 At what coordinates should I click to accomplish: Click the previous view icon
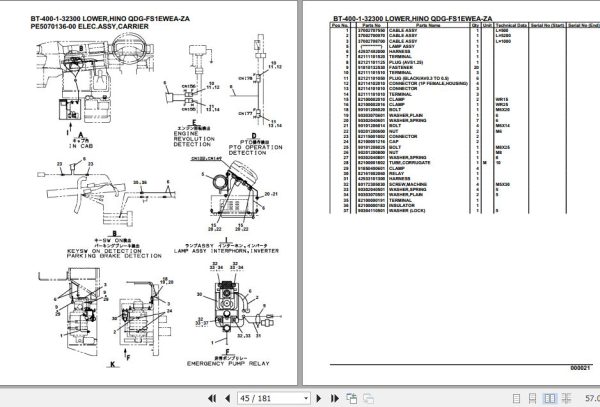352,398
